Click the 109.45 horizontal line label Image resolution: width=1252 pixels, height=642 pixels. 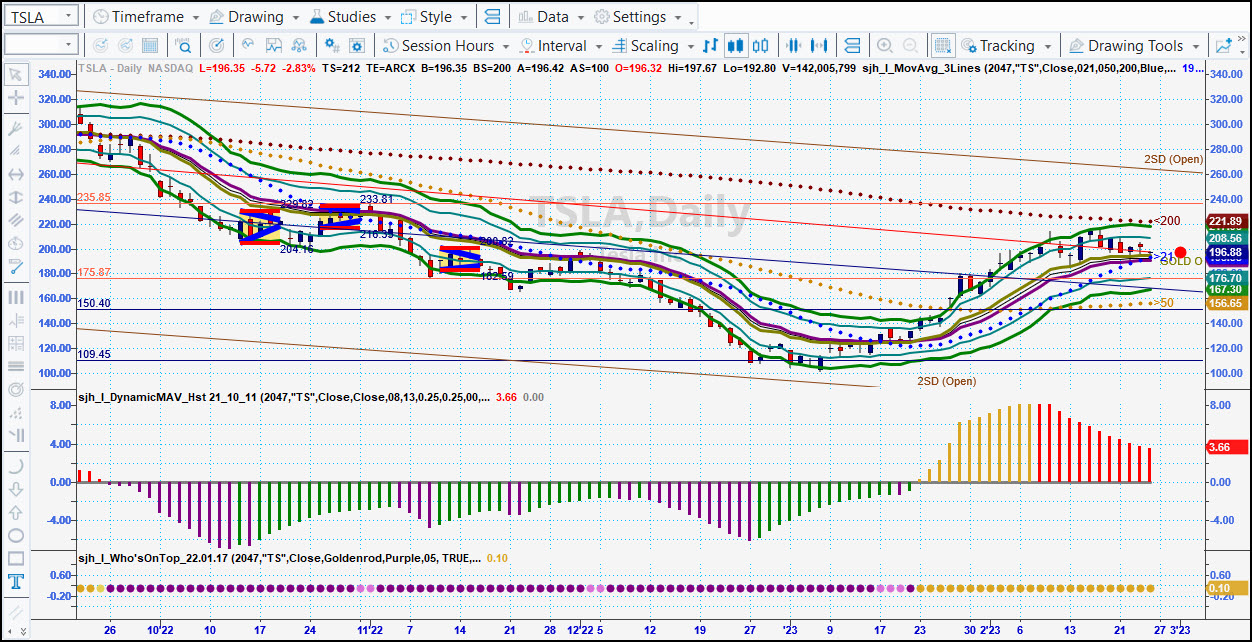coord(93,354)
